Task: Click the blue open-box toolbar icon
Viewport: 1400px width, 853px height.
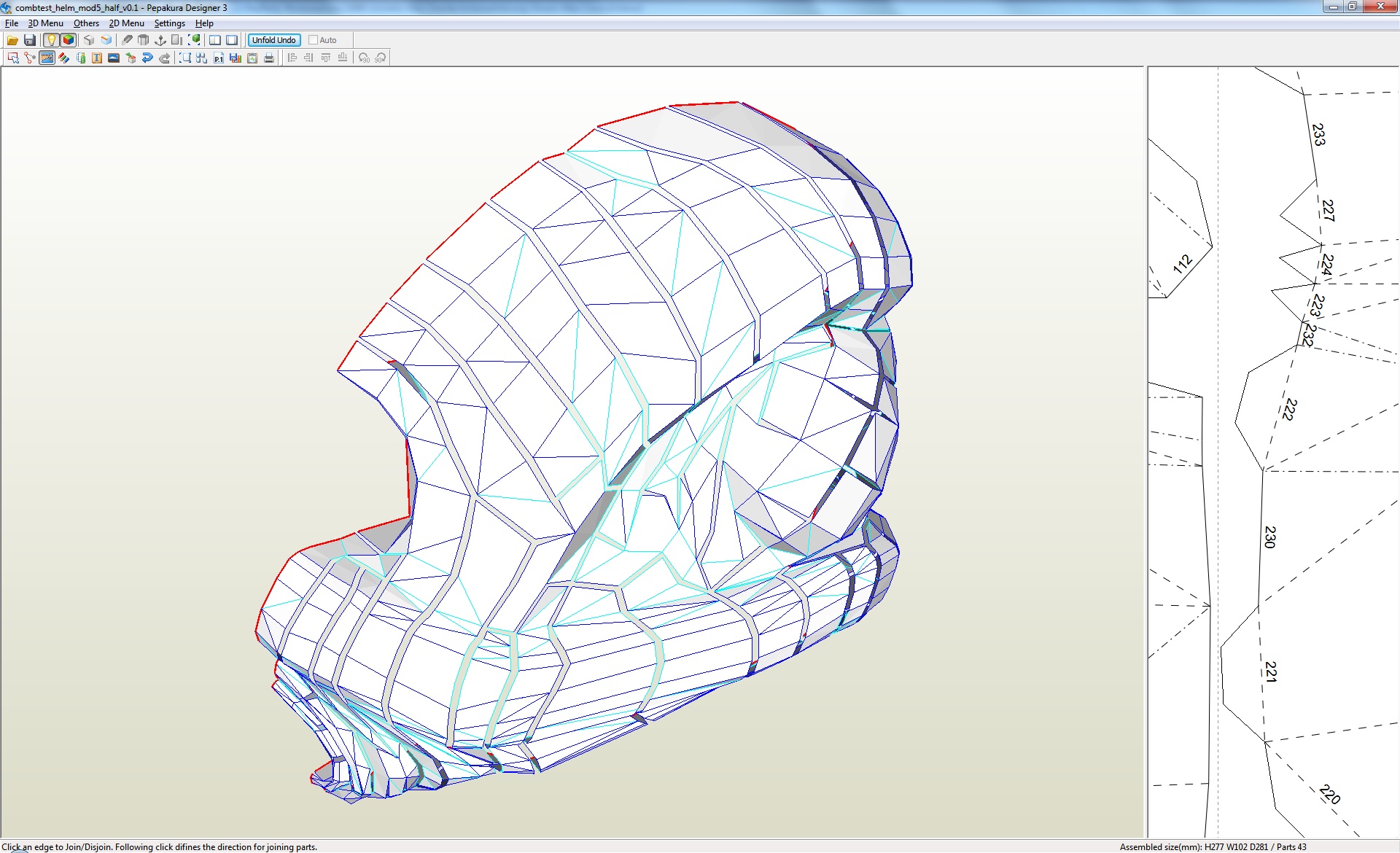Action: tap(106, 40)
